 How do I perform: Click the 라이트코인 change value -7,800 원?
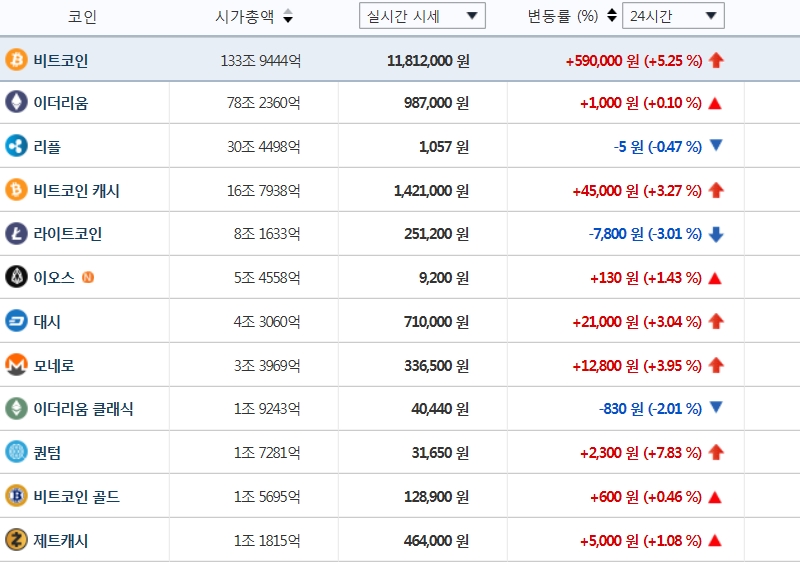point(616,234)
